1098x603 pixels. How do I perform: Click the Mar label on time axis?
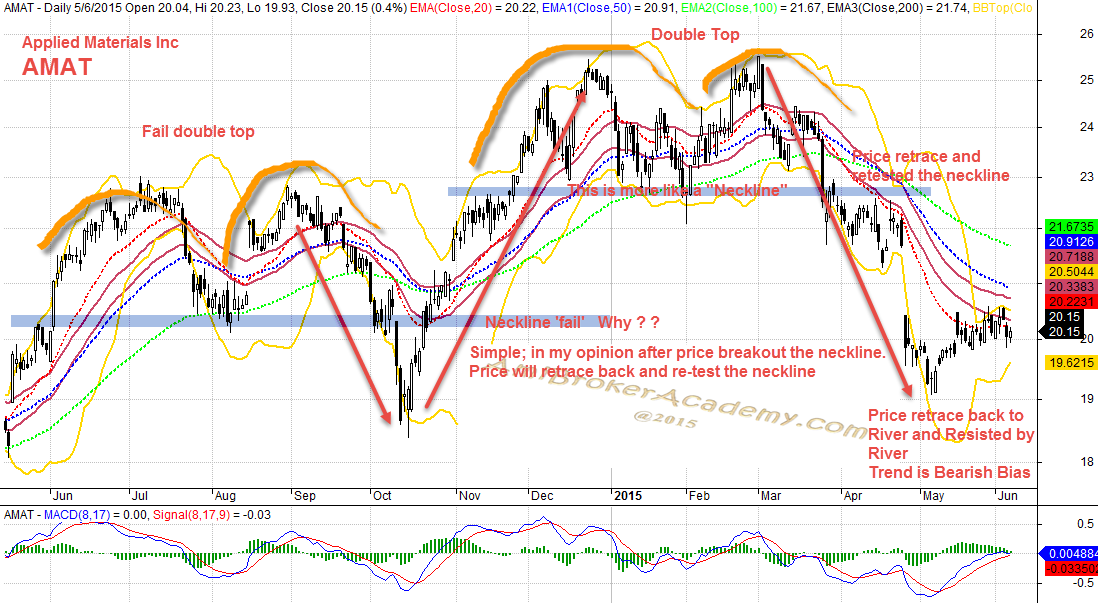coord(771,496)
